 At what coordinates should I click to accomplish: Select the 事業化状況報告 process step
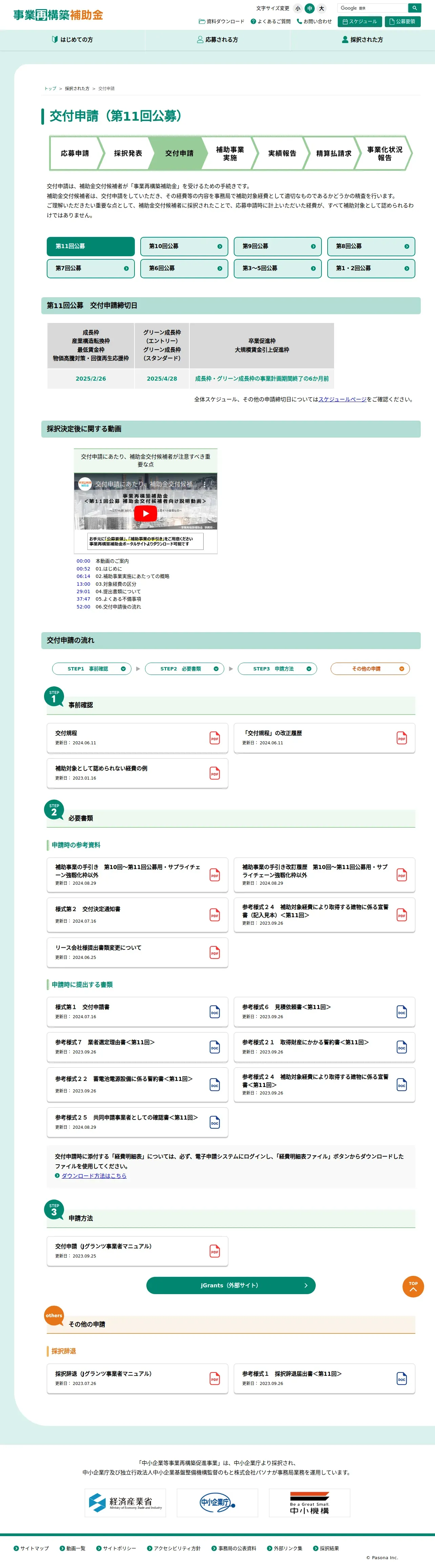pos(385,154)
